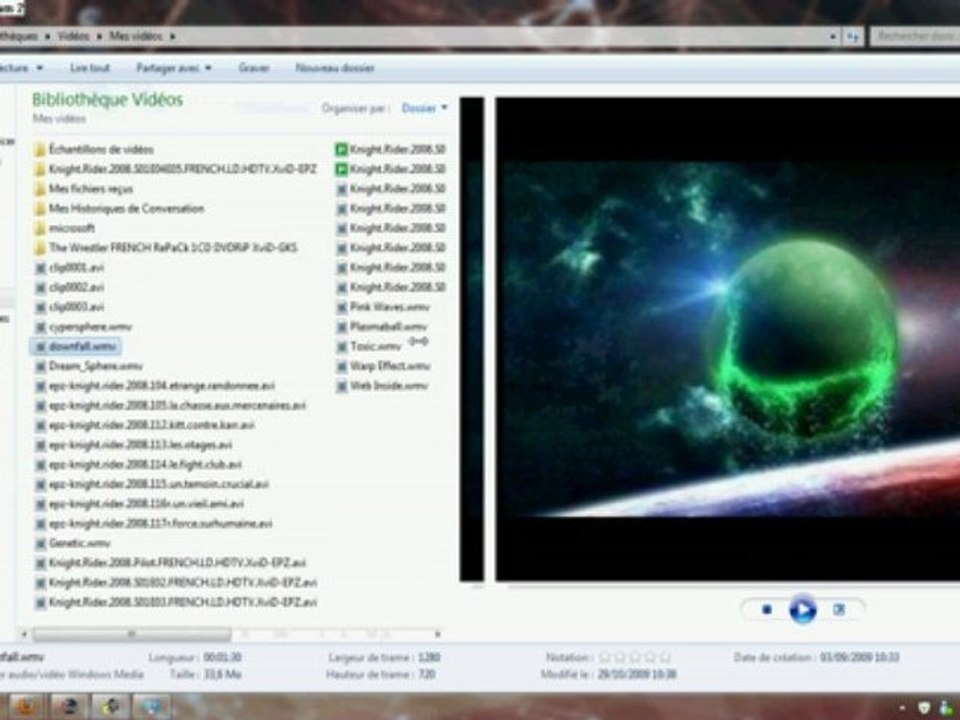Select the clip0001.avi file icon
Screen dimensions: 960x720
[x=40, y=268]
